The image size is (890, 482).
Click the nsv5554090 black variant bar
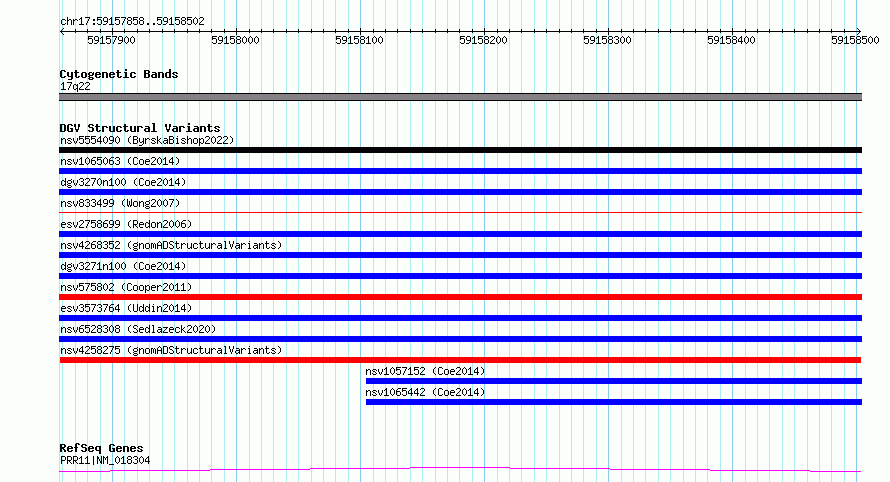[x=460, y=150]
